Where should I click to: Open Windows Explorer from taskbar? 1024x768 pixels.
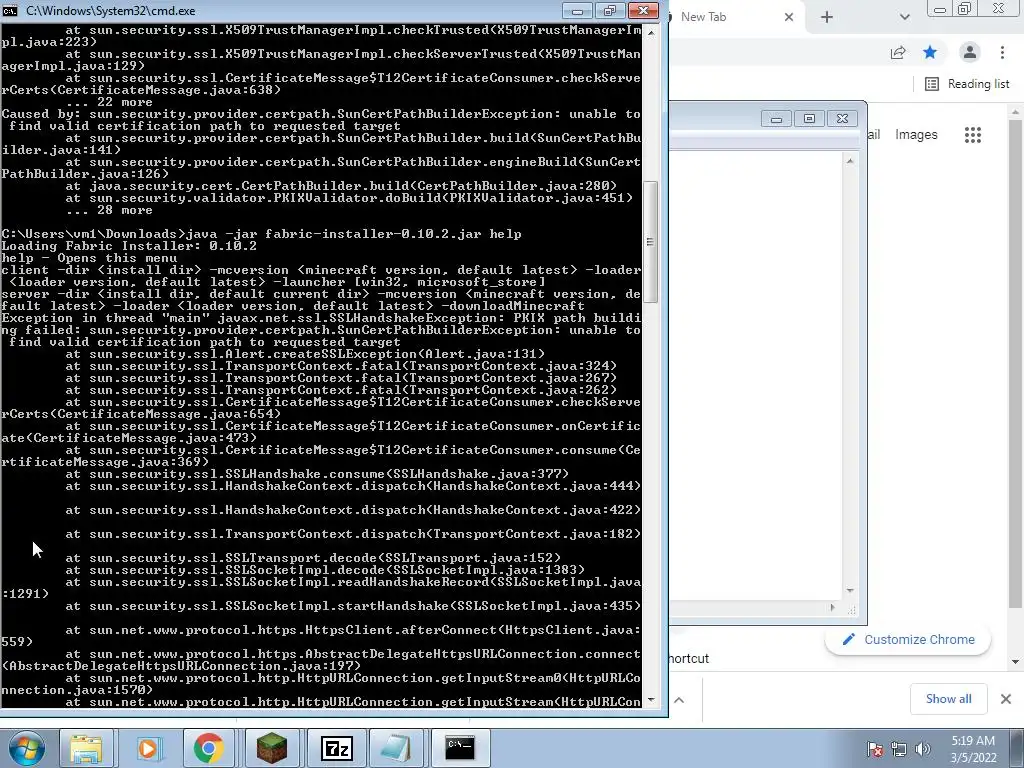[86, 748]
